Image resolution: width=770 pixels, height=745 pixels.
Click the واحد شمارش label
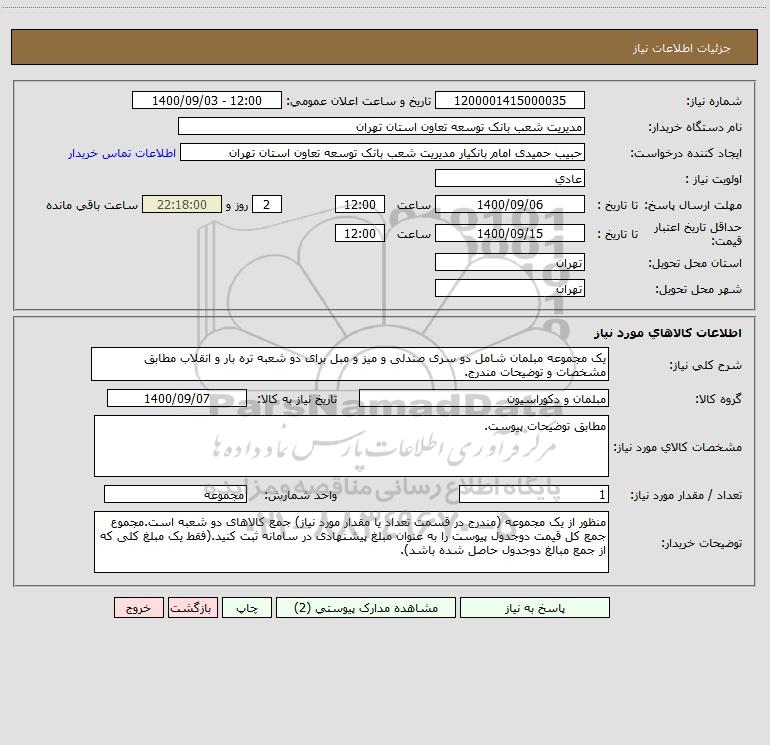click(301, 495)
